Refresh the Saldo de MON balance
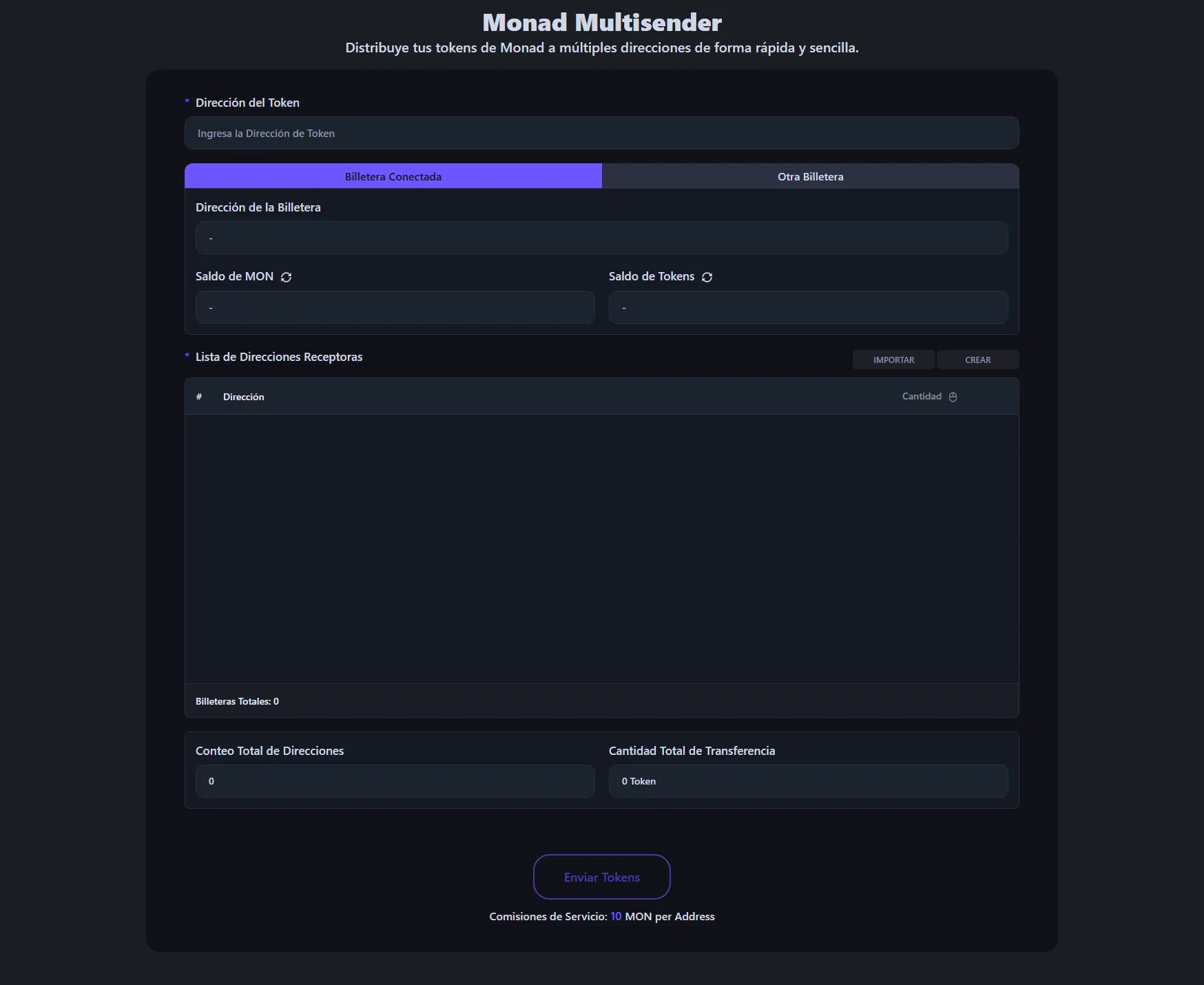Image resolution: width=1204 pixels, height=985 pixels. coord(286,277)
